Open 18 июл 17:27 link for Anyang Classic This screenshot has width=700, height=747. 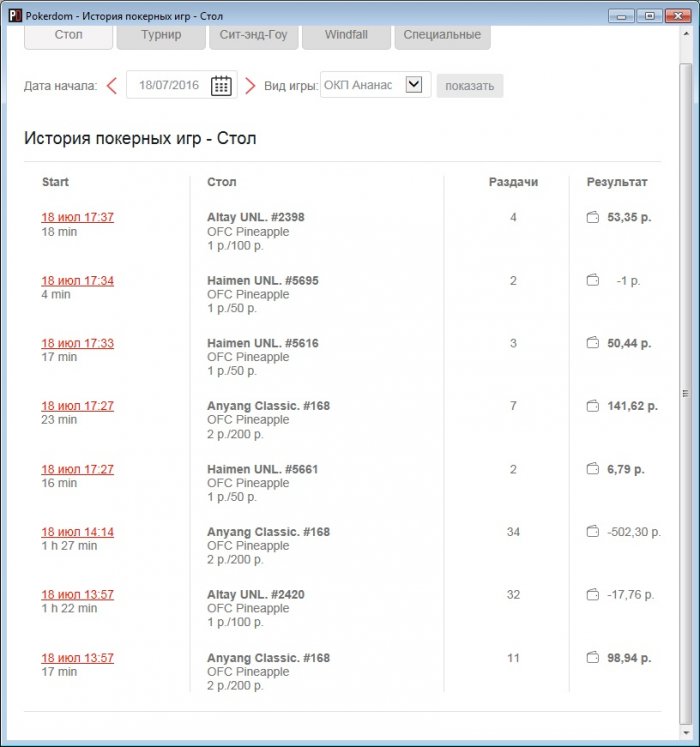78,406
